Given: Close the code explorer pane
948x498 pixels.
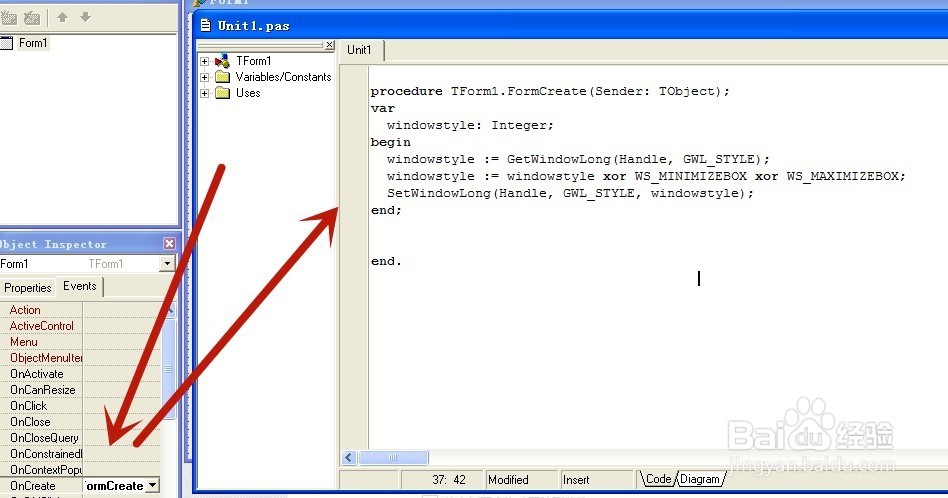Looking at the screenshot, I should [x=330, y=45].
